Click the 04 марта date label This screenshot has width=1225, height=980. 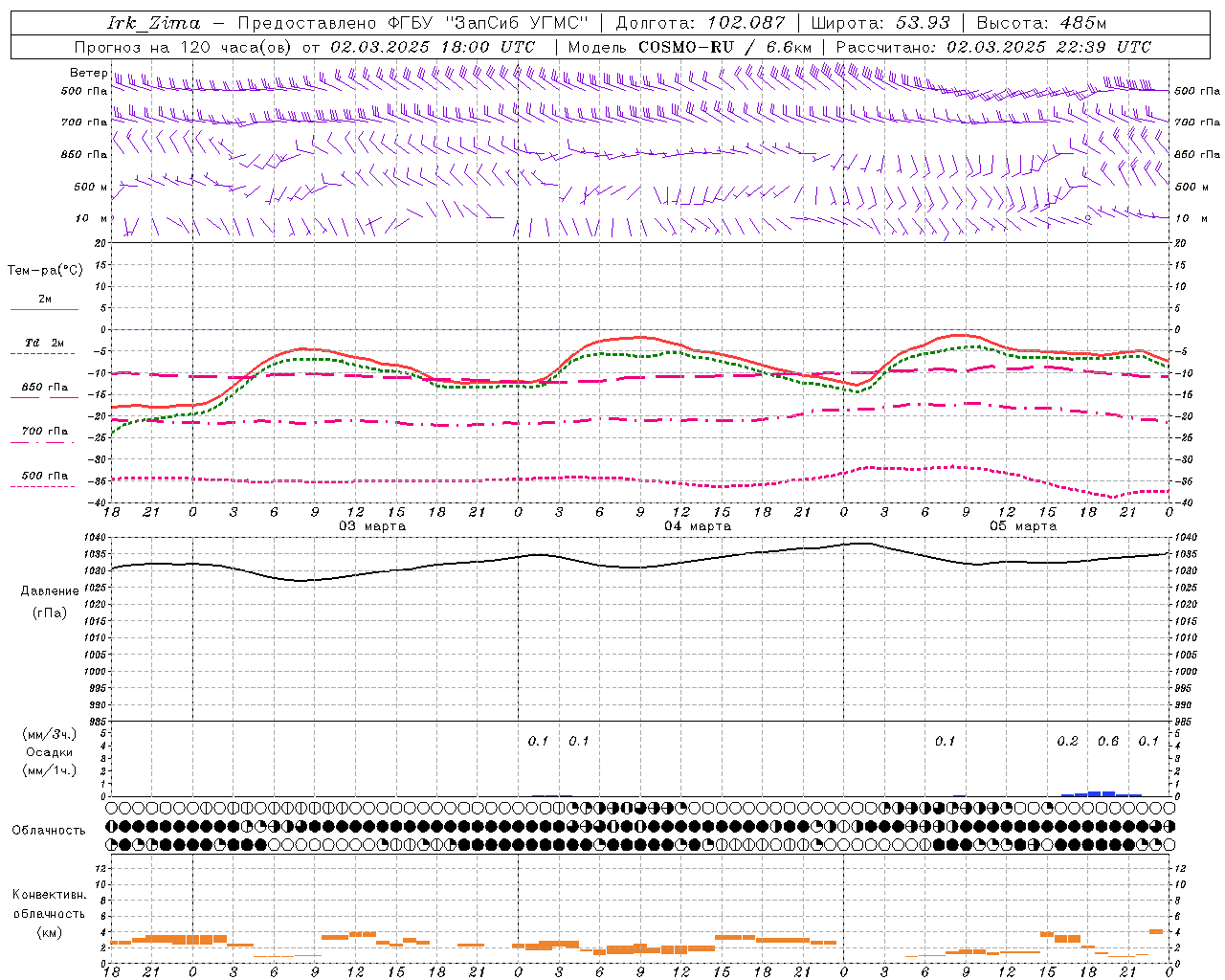click(x=698, y=526)
